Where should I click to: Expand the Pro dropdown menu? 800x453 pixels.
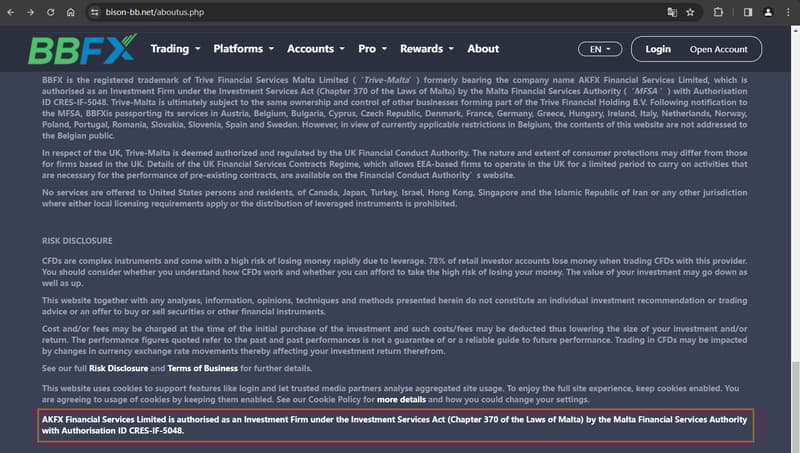tap(372, 49)
